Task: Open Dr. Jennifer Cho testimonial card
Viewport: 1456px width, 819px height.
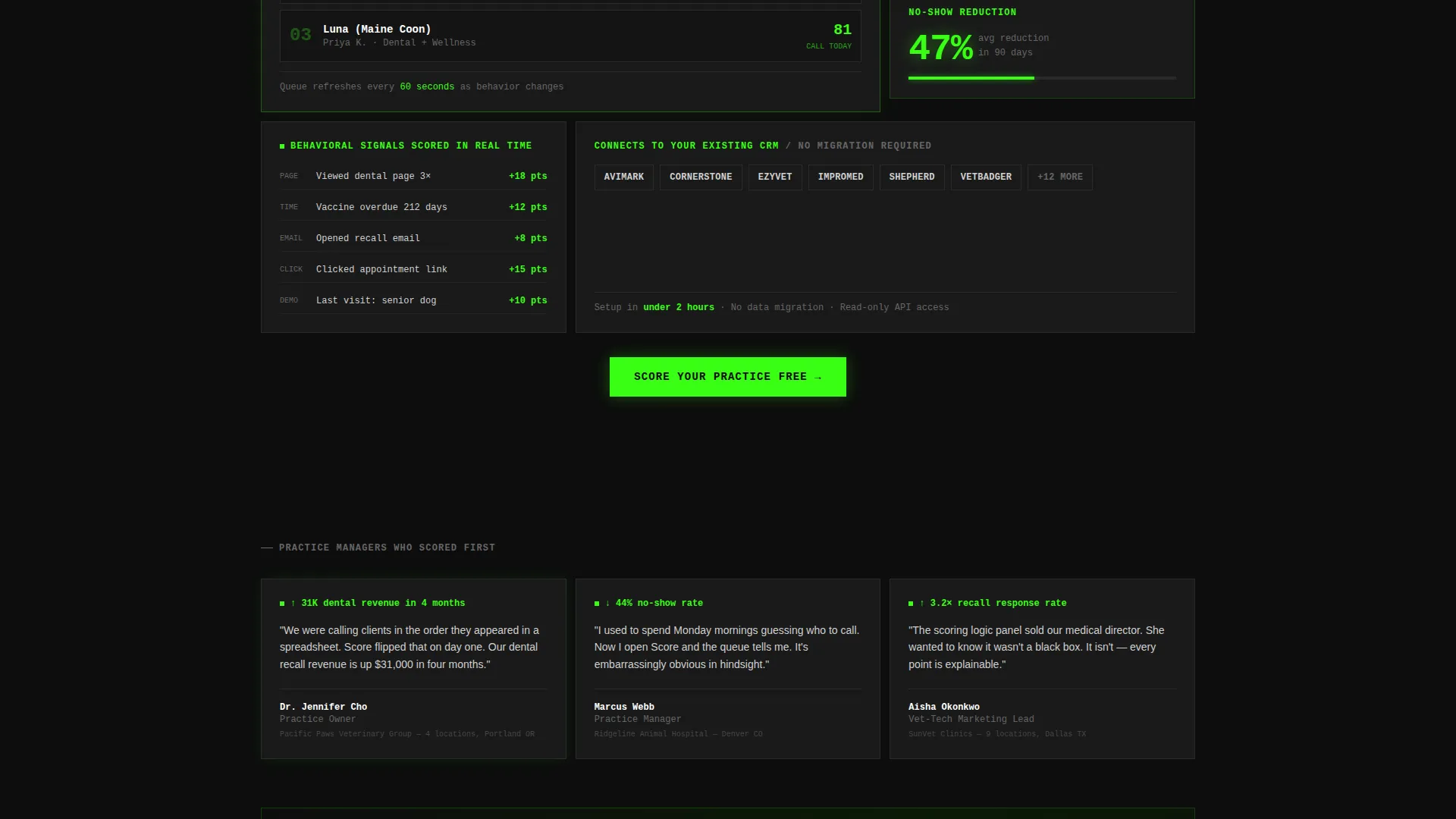Action: coord(413,669)
